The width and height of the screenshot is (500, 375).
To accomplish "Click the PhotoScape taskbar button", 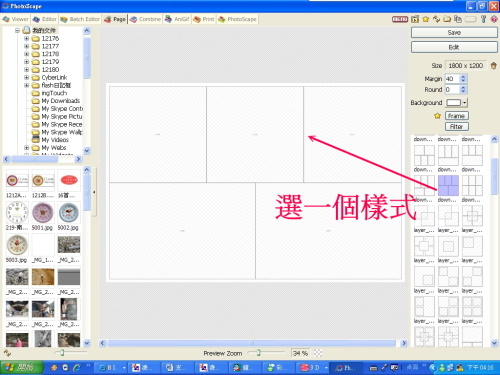I will click(x=345, y=367).
